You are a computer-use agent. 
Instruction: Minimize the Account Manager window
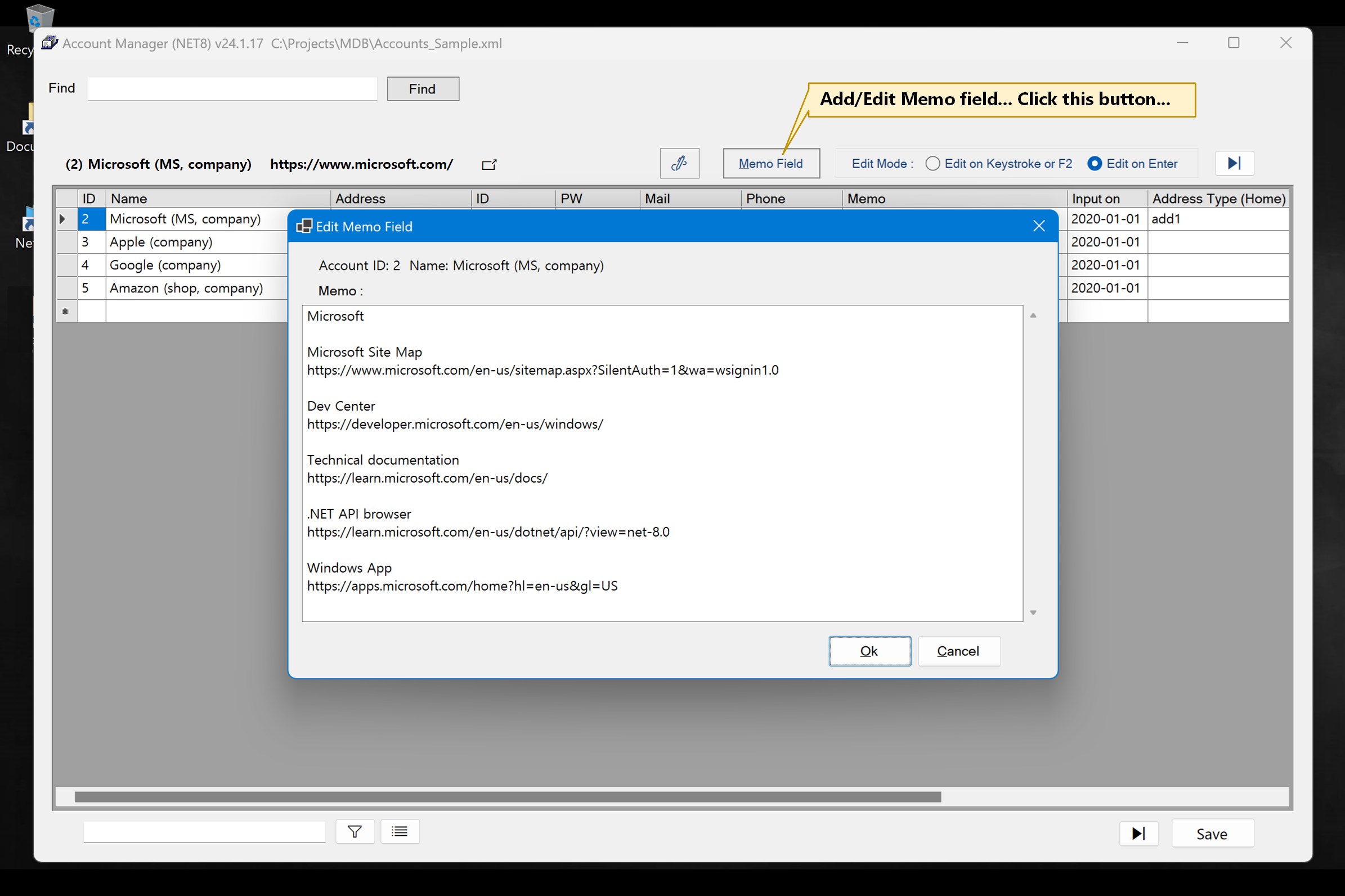[x=1183, y=43]
